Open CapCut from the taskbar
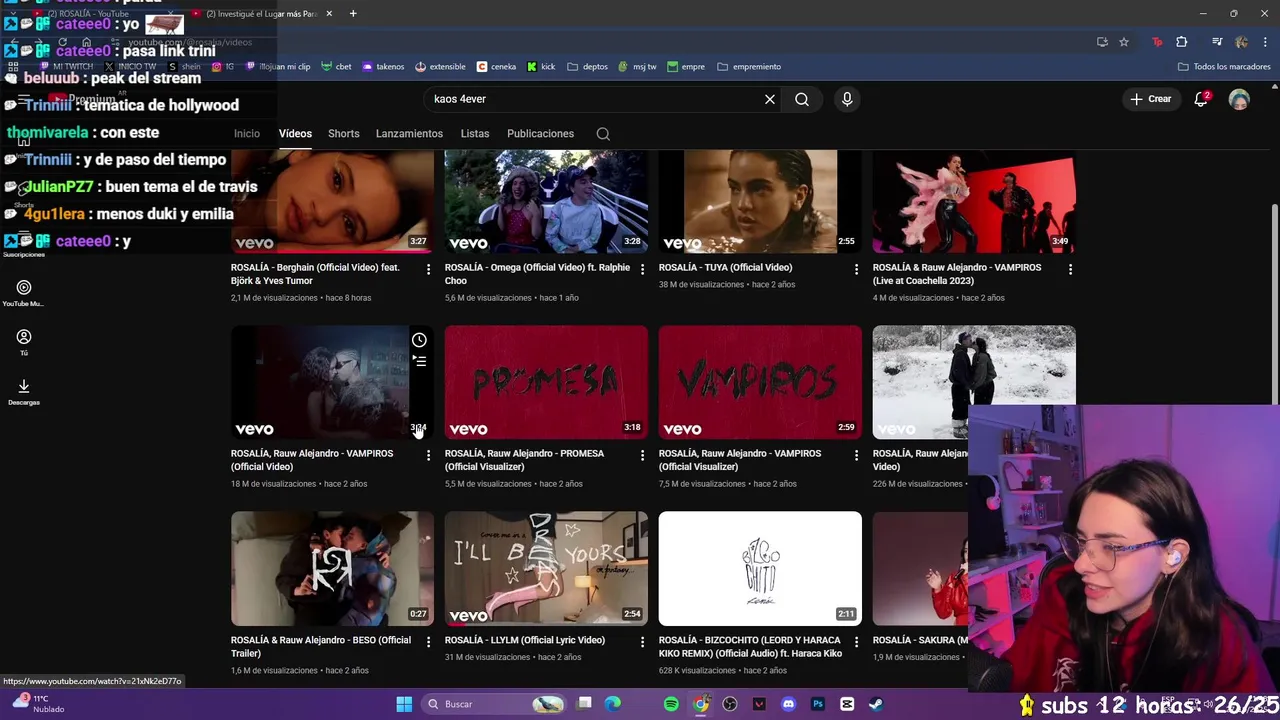The height and width of the screenshot is (720, 1280). click(847, 704)
